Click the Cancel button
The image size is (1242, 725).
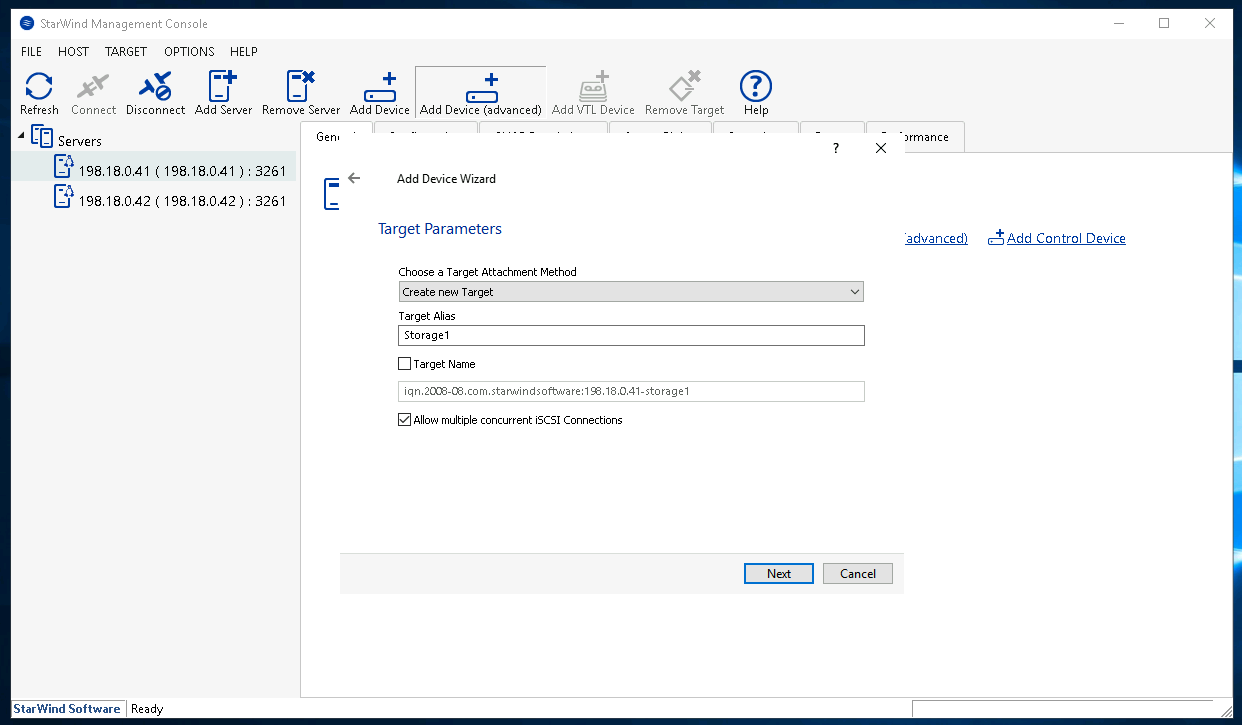[x=857, y=574]
